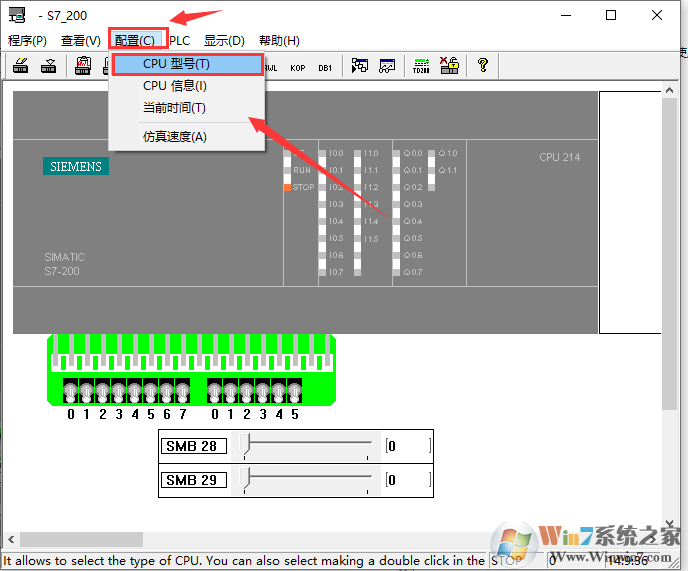Toggle input switch 6 in the first switch group
Screen dimensions: 688x571
[166, 390]
